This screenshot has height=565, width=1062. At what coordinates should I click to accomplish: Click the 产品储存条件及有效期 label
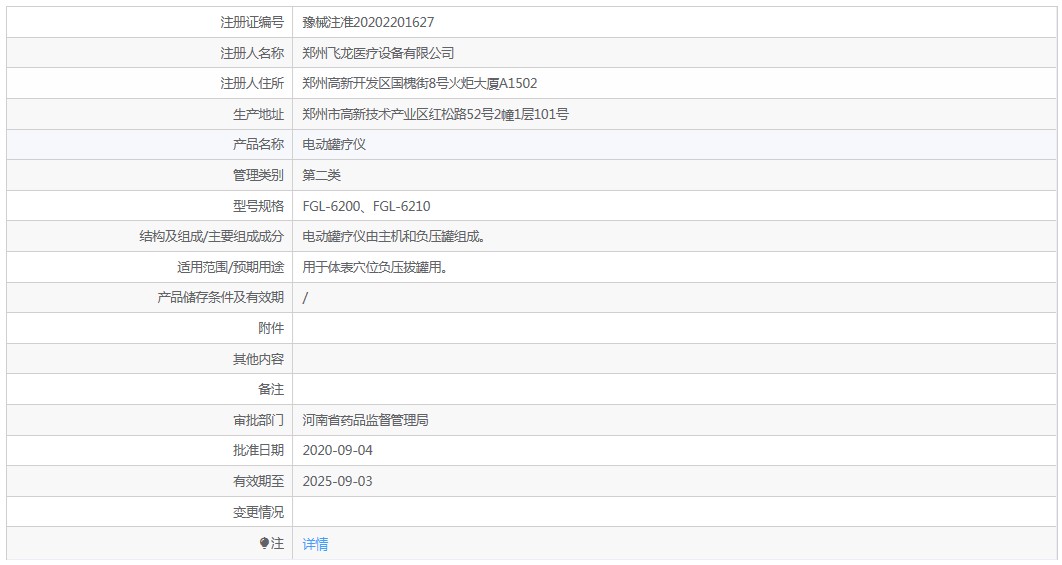click(x=220, y=297)
